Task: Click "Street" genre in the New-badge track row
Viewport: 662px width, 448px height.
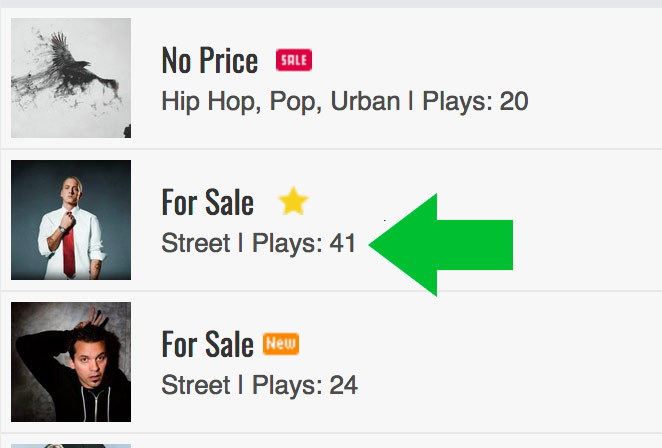Action: click(195, 385)
